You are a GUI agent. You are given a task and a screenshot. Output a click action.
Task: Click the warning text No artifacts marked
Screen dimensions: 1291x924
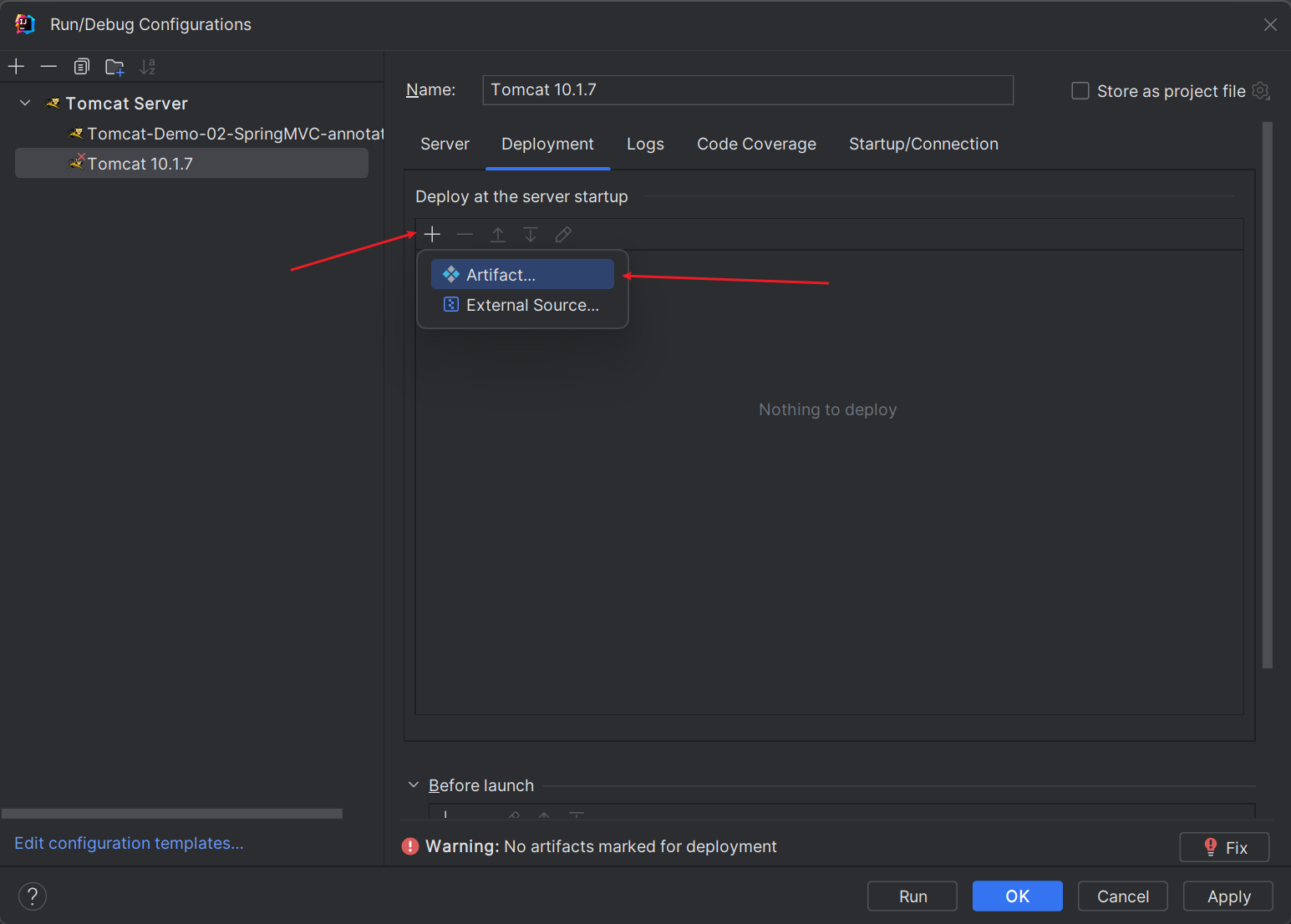click(x=640, y=846)
